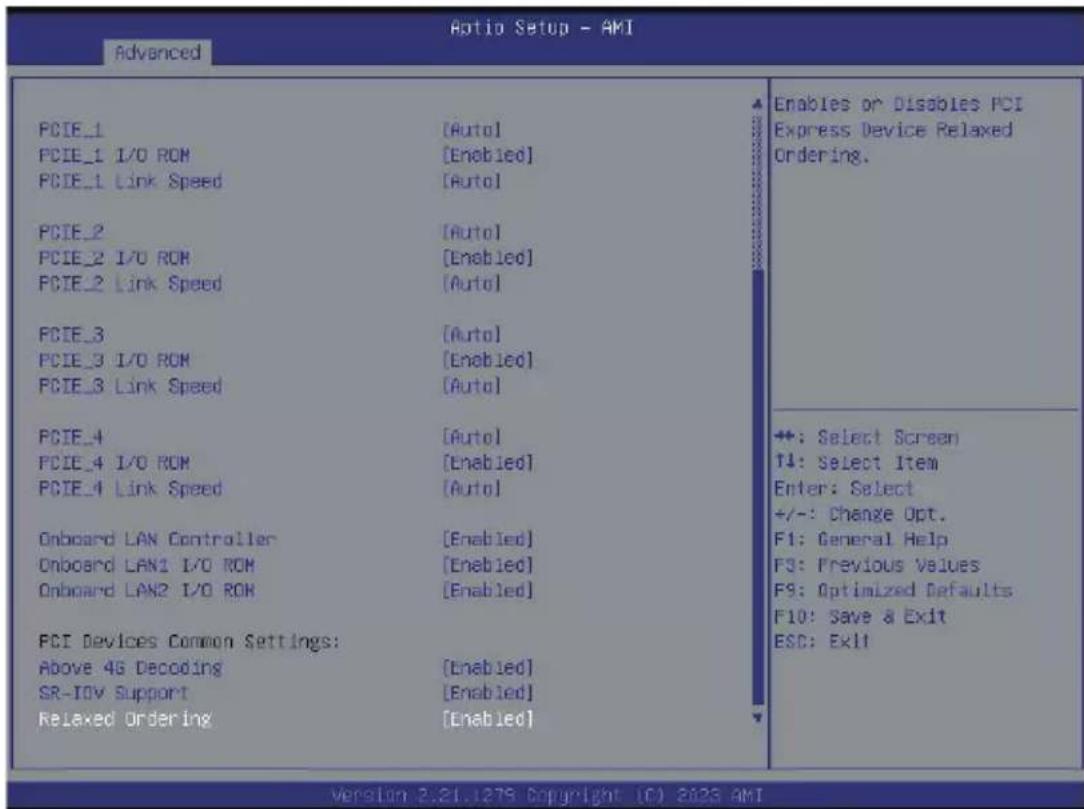1084x809 pixels.
Task: Open the PCIE_1 Auto value
Action: tap(471, 130)
